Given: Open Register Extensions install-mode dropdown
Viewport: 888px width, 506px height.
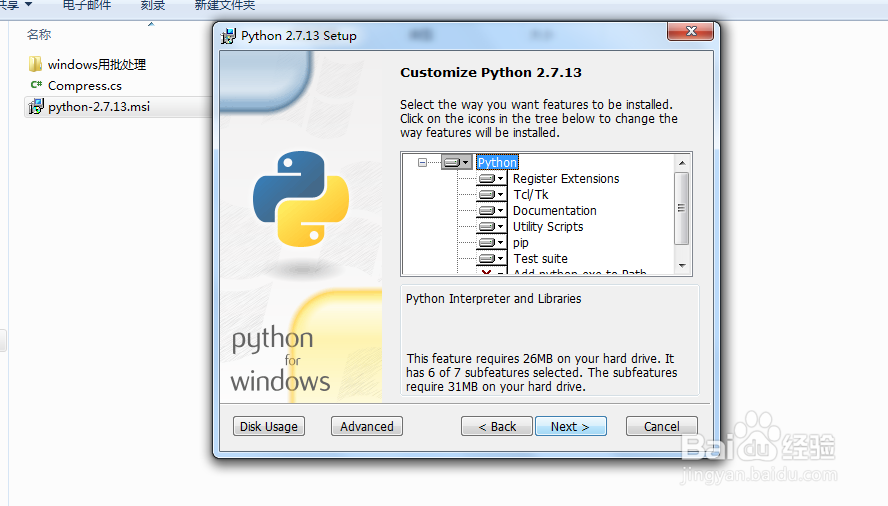Looking at the screenshot, I should tap(491, 178).
